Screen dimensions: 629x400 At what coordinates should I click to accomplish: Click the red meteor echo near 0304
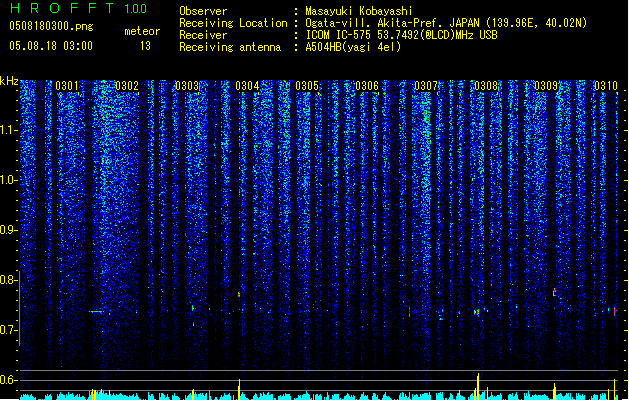(x=239, y=294)
